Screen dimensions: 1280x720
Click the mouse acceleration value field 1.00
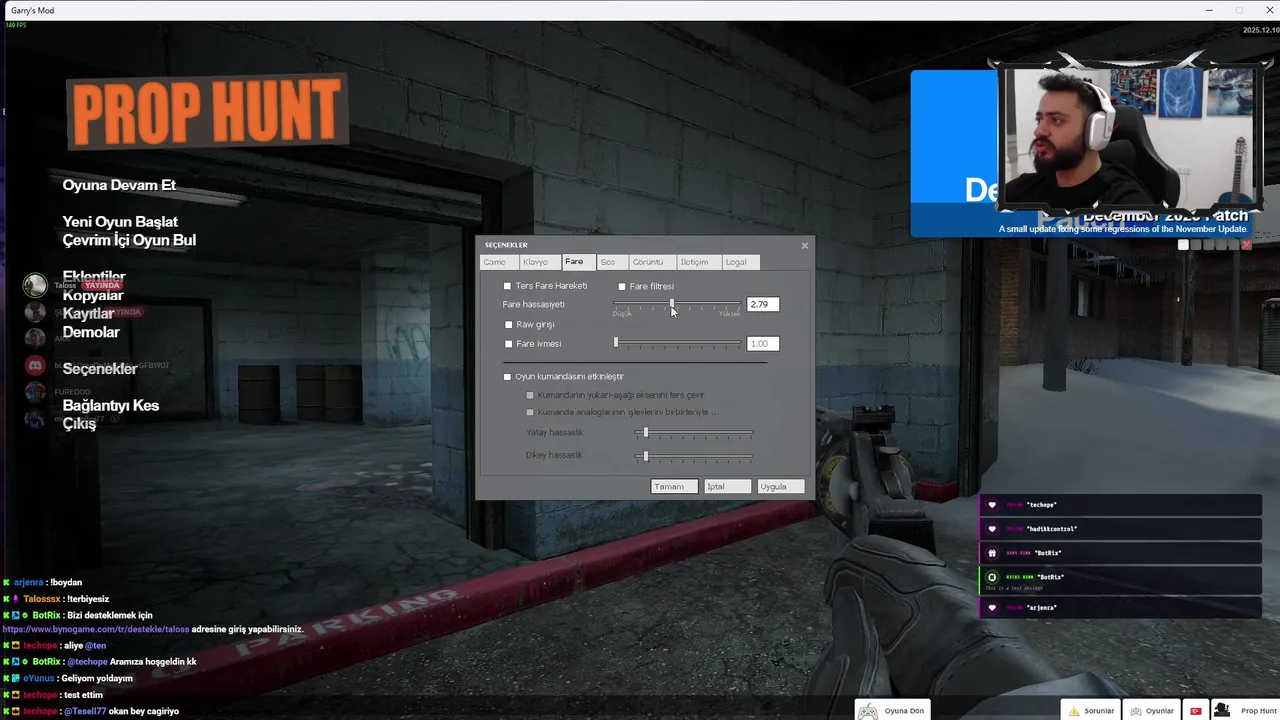pyautogui.click(x=762, y=343)
